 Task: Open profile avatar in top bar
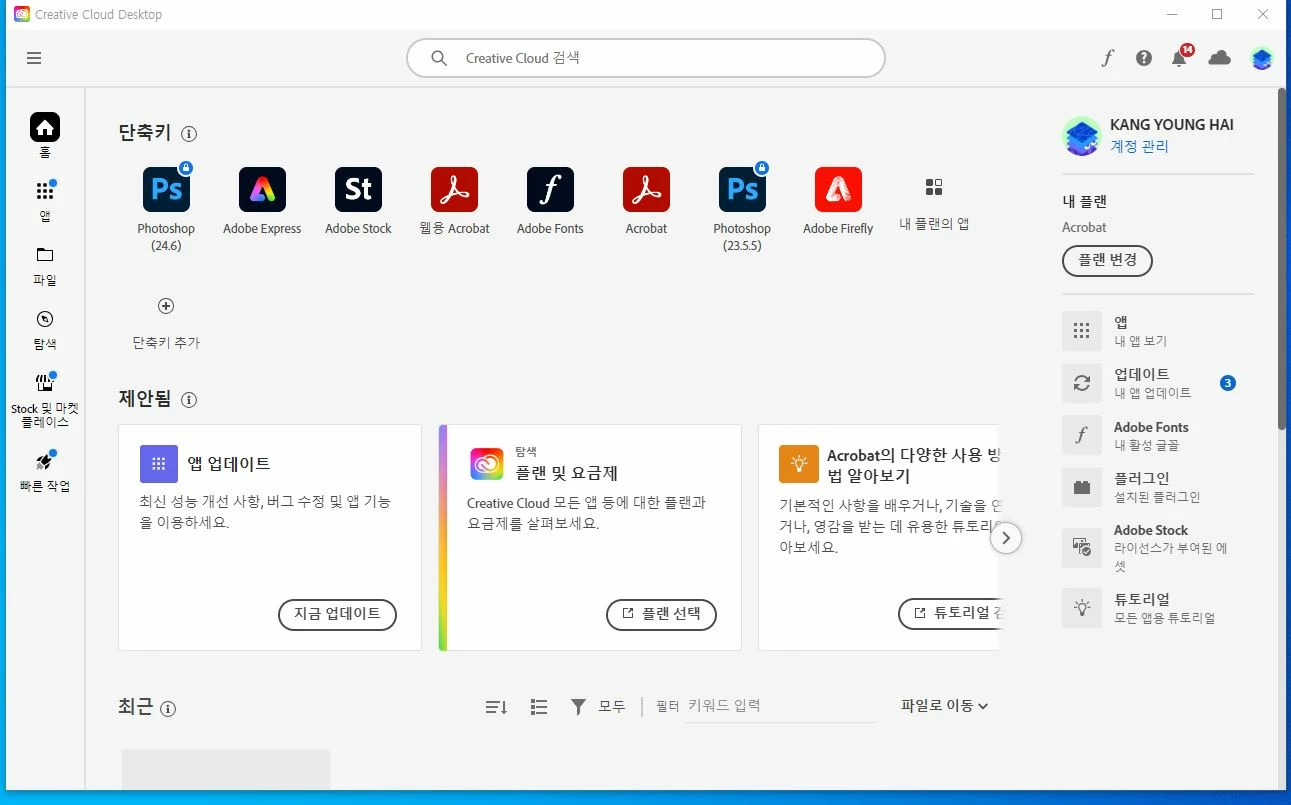click(1262, 58)
